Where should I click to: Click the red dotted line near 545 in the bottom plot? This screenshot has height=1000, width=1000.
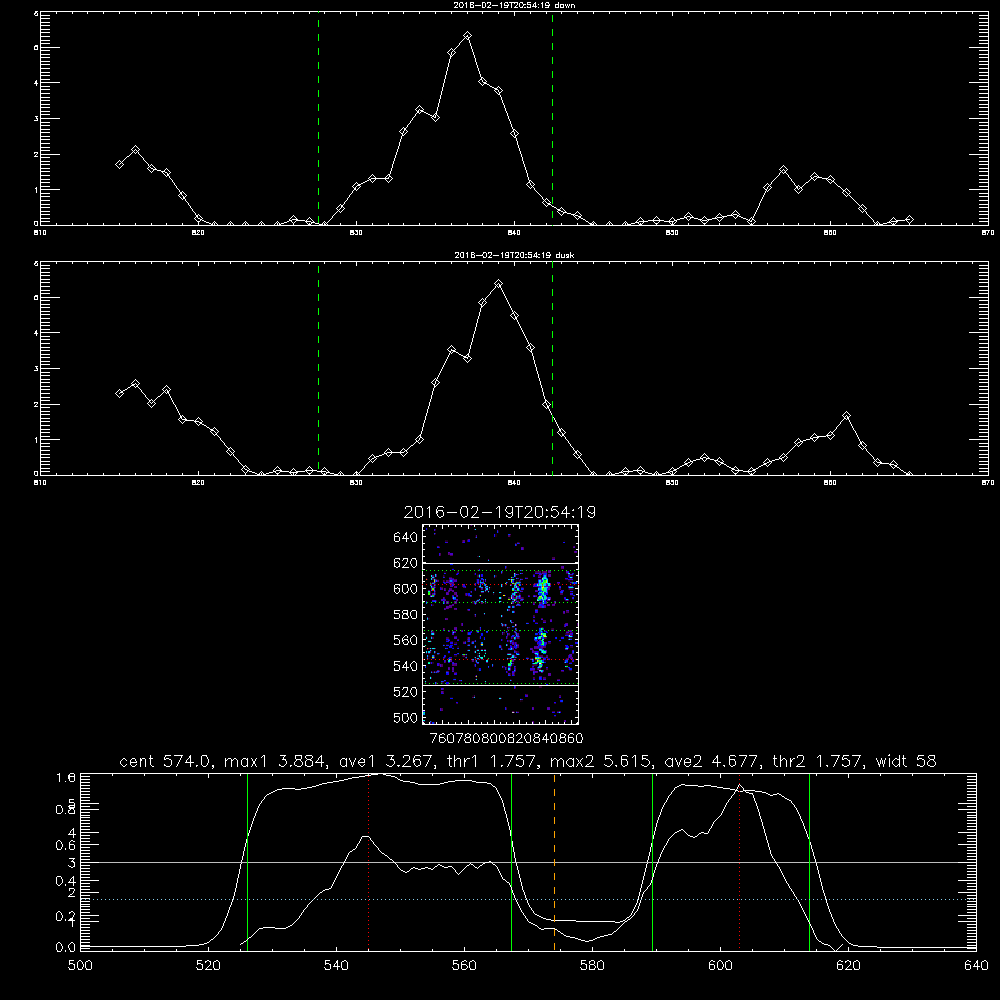369,862
